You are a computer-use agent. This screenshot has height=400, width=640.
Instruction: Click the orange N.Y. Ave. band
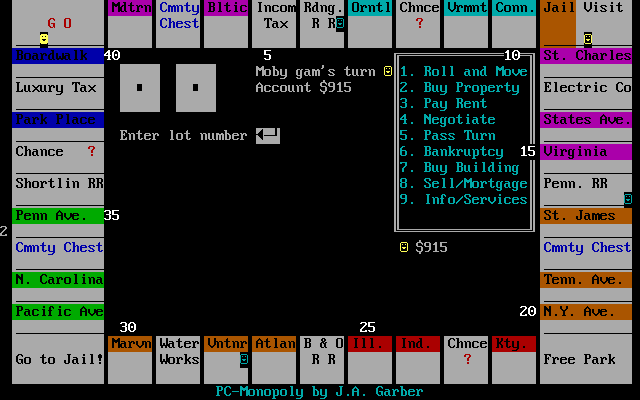point(586,311)
